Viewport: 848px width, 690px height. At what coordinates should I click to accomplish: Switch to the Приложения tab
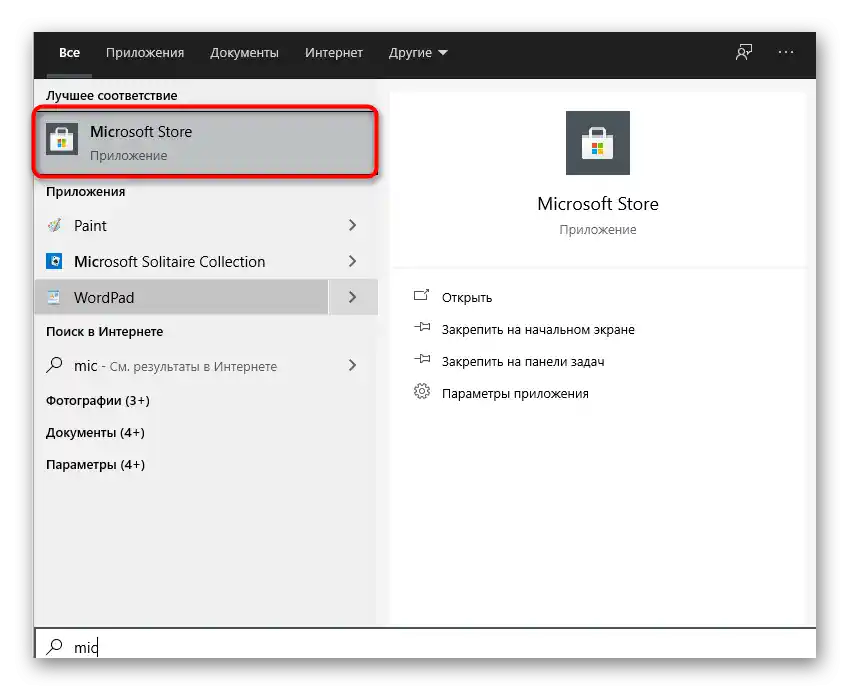coord(145,52)
